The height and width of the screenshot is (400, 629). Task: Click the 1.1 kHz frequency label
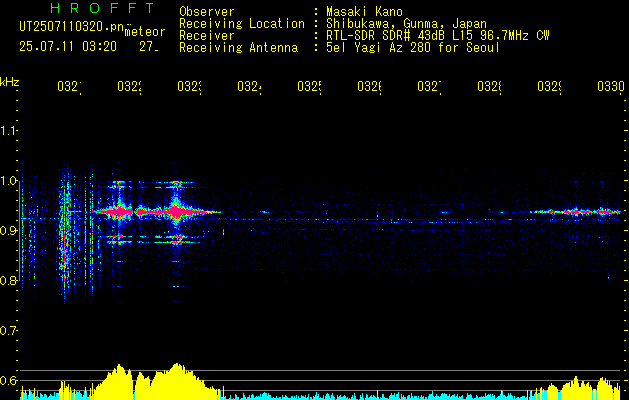8,130
